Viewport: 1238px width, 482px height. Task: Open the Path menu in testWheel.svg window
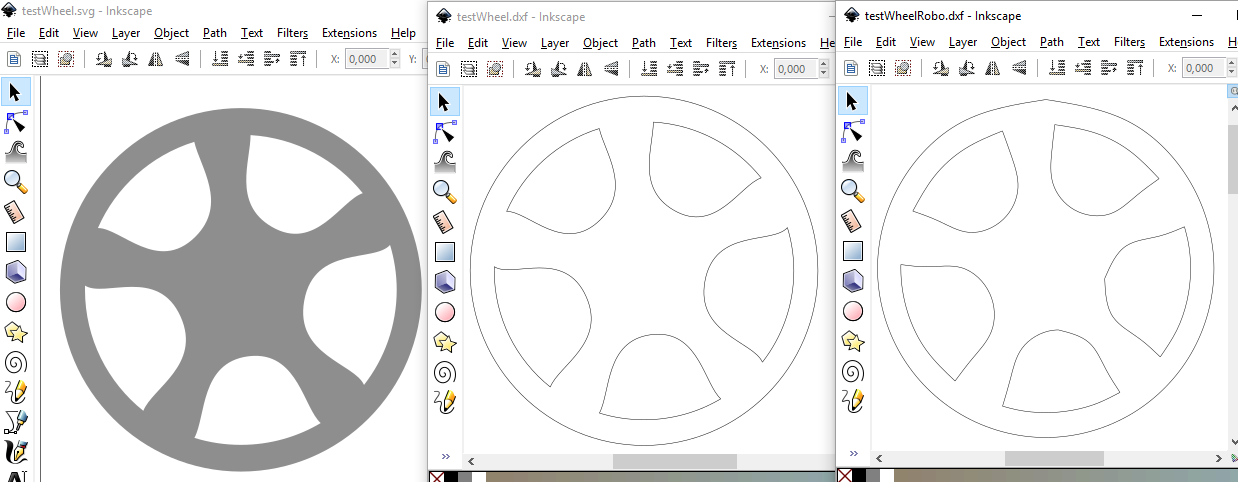tap(215, 33)
